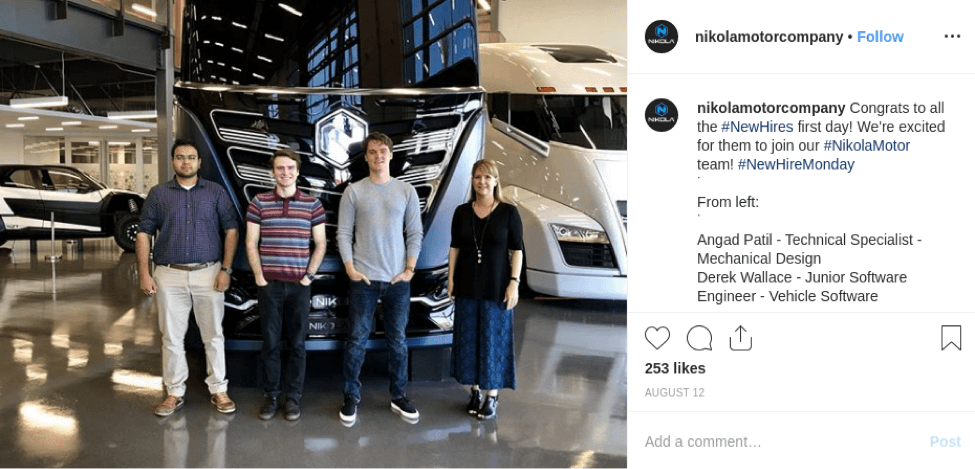Viewport: 975px width, 469px height.
Task: Click the new hires photo
Action: [313, 234]
